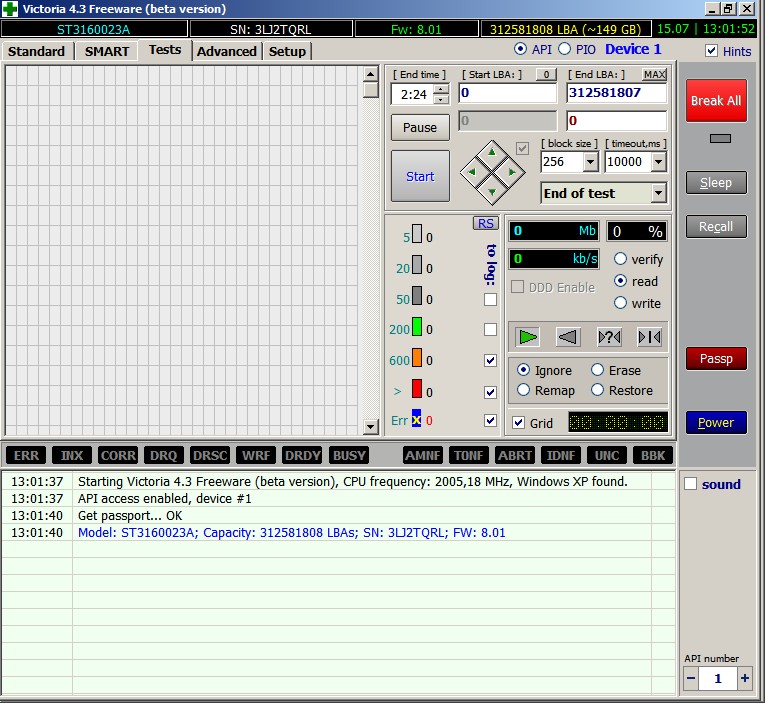765x703 pixels.
Task: Click the left arrow in diamond pad
Action: [471, 172]
